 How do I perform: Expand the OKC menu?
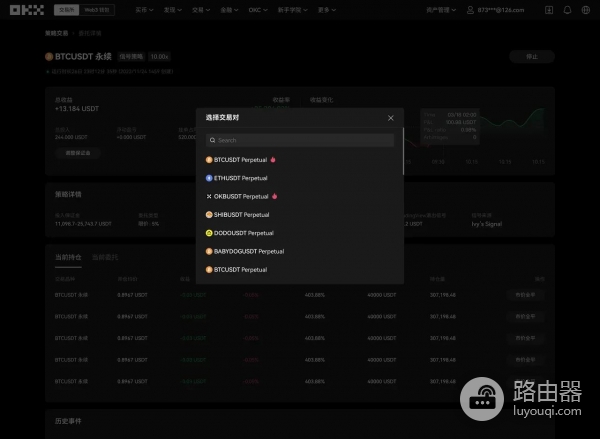tap(258, 10)
